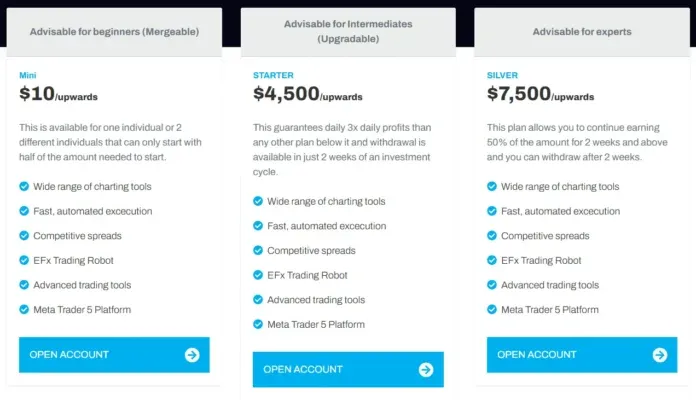Screen dimensions: 696x400
Task: Click checkmark icon beside Mini EFx Trading Robot
Action: [24, 260]
